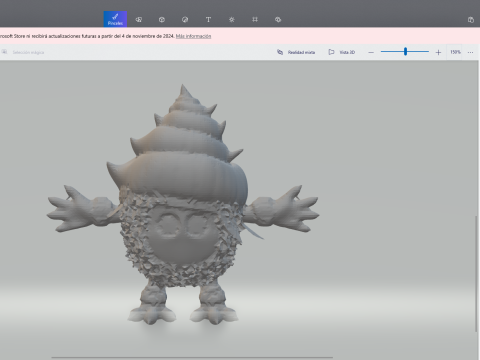Open the 'Más información' link
Screen dimensions: 480x360
[x=193, y=36]
